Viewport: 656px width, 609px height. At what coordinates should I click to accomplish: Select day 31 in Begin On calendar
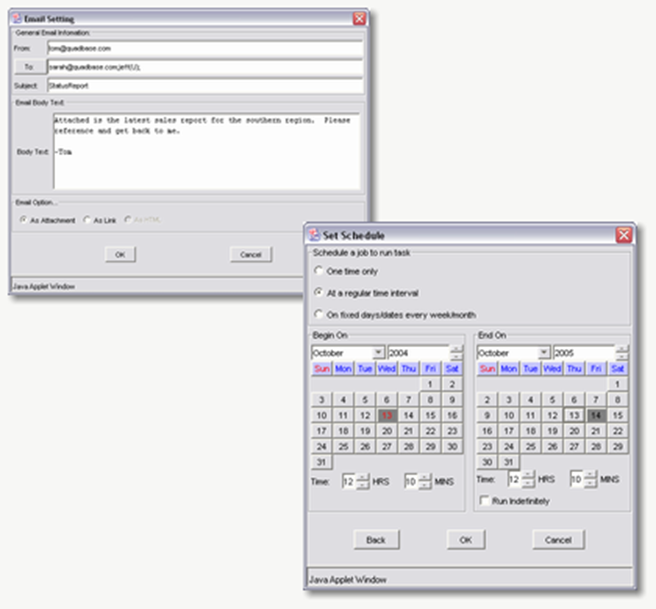tap(321, 462)
